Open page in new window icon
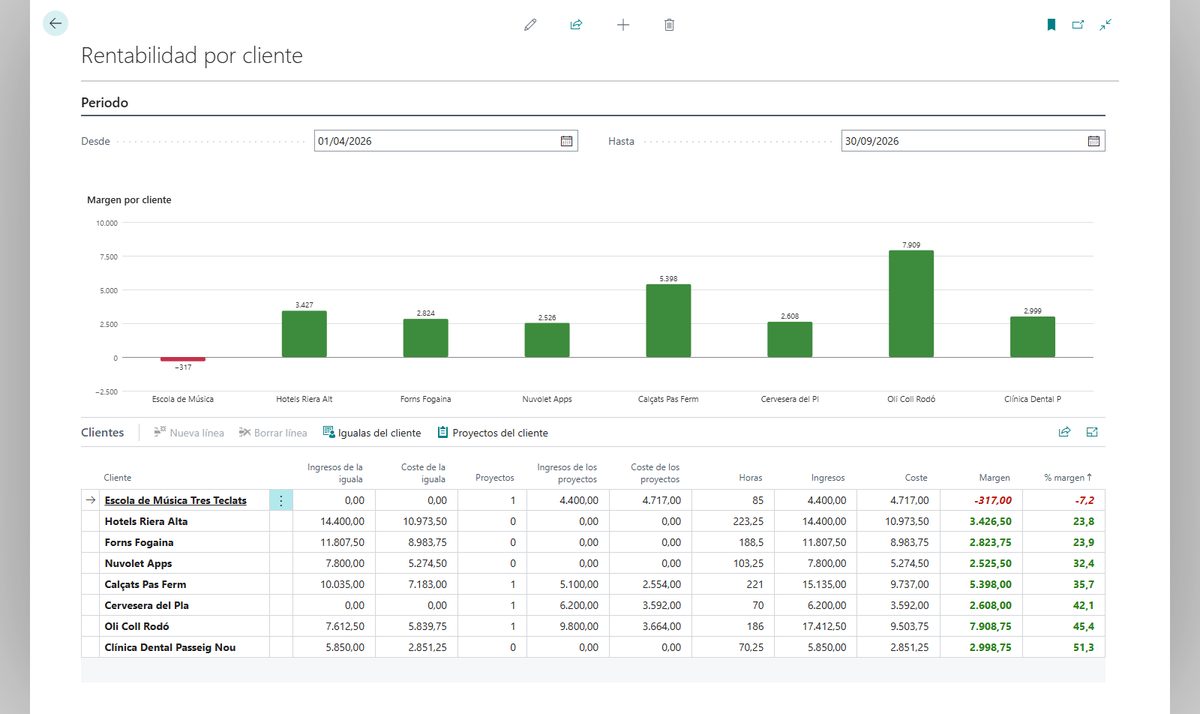Viewport: 1200px width, 714px height. [x=1078, y=24]
